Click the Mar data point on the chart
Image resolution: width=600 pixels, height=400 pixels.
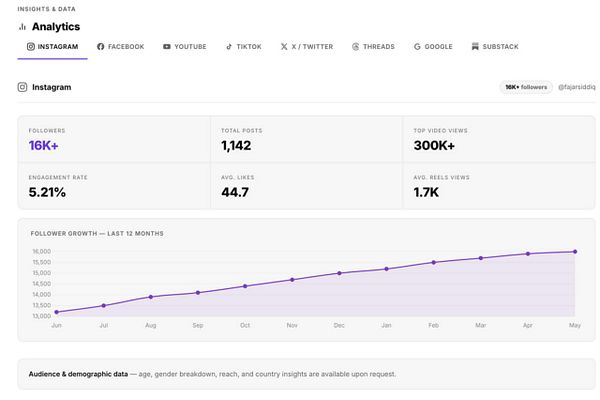pos(481,258)
